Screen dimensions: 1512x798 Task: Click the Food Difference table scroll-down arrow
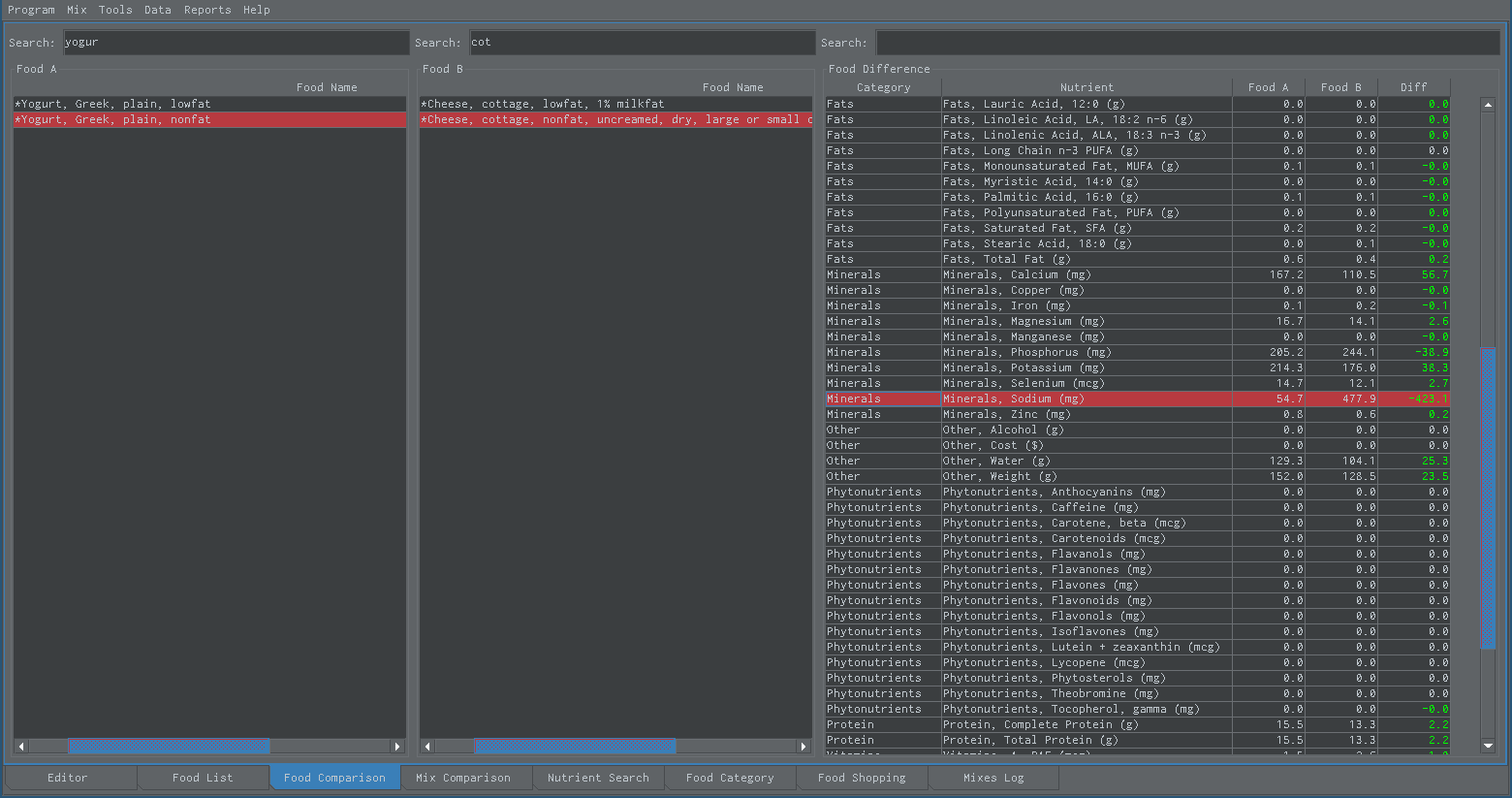(x=1488, y=745)
